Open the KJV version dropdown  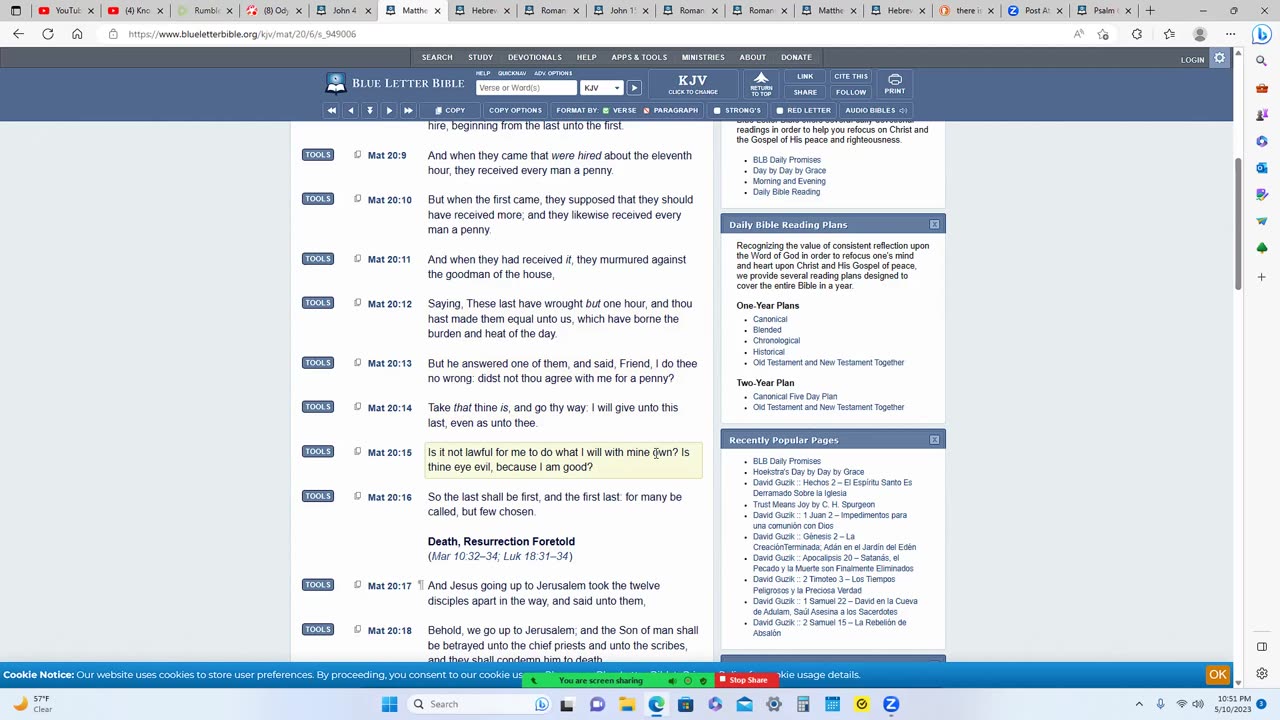point(601,88)
